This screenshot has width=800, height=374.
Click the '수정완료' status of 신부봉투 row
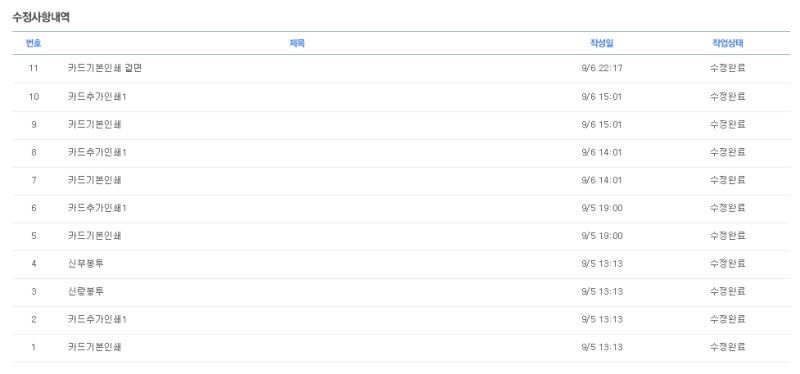[728, 263]
